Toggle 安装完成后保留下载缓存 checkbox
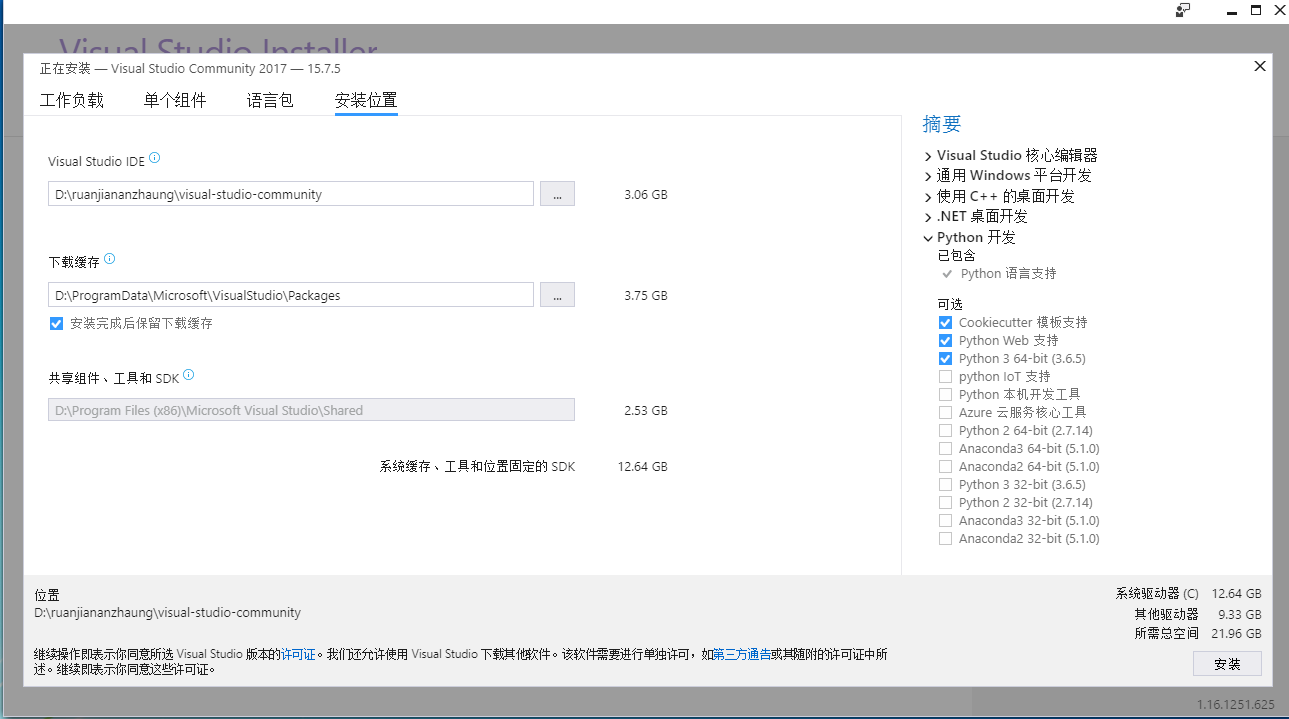 pyautogui.click(x=56, y=323)
